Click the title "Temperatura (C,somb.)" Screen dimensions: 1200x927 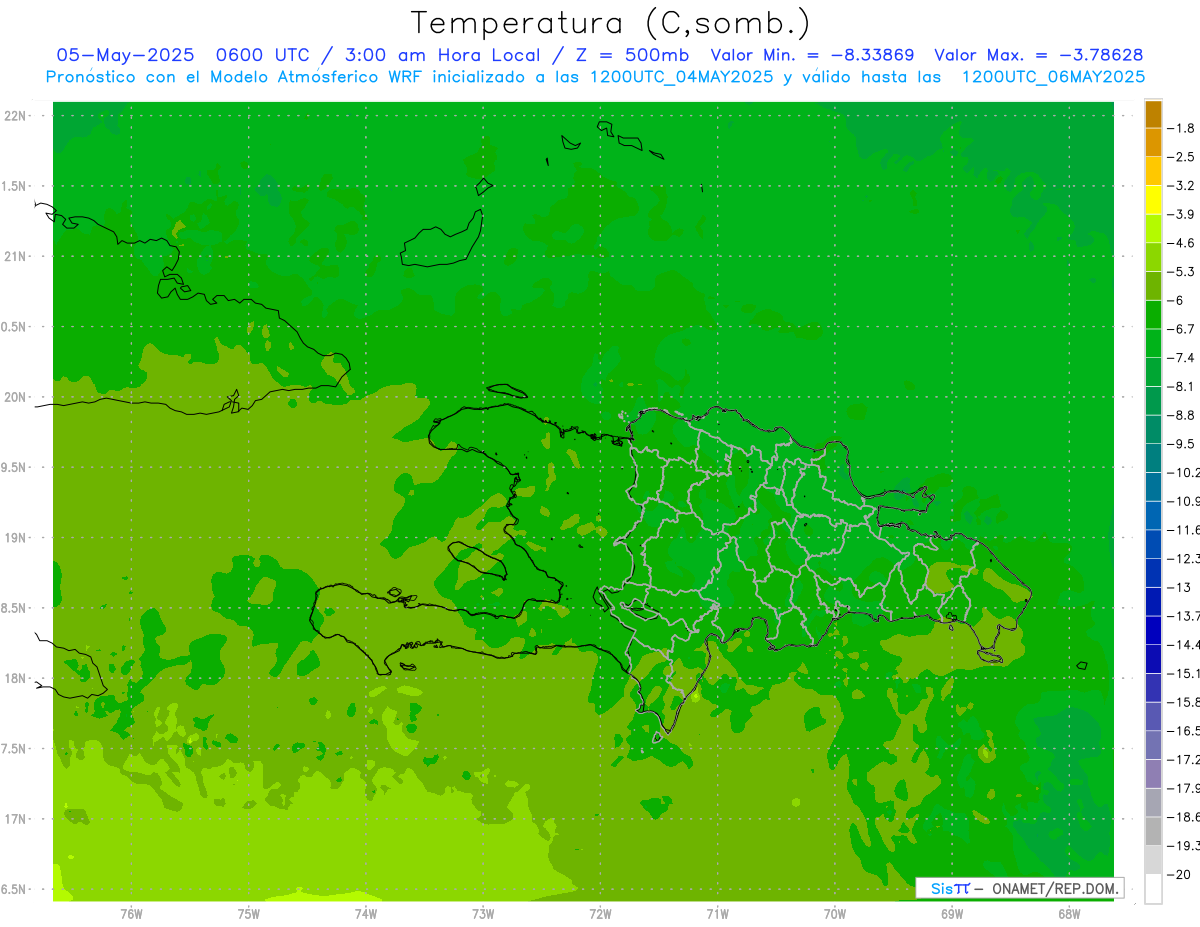tap(610, 23)
